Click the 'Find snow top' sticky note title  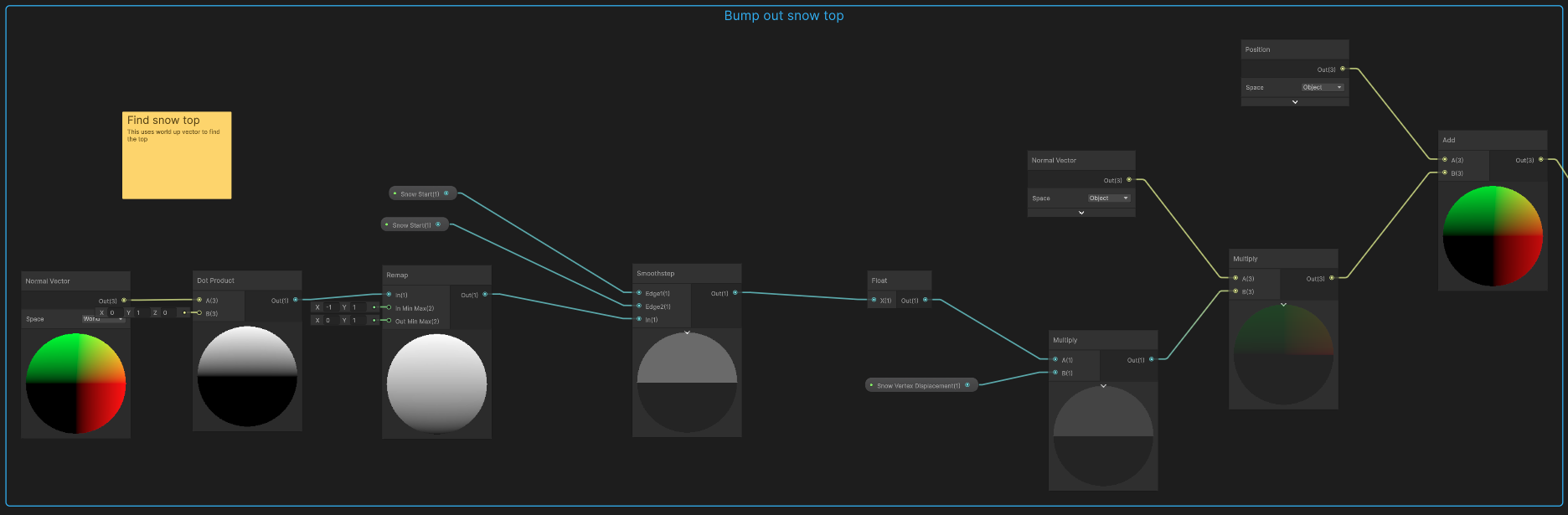pyautogui.click(x=163, y=121)
